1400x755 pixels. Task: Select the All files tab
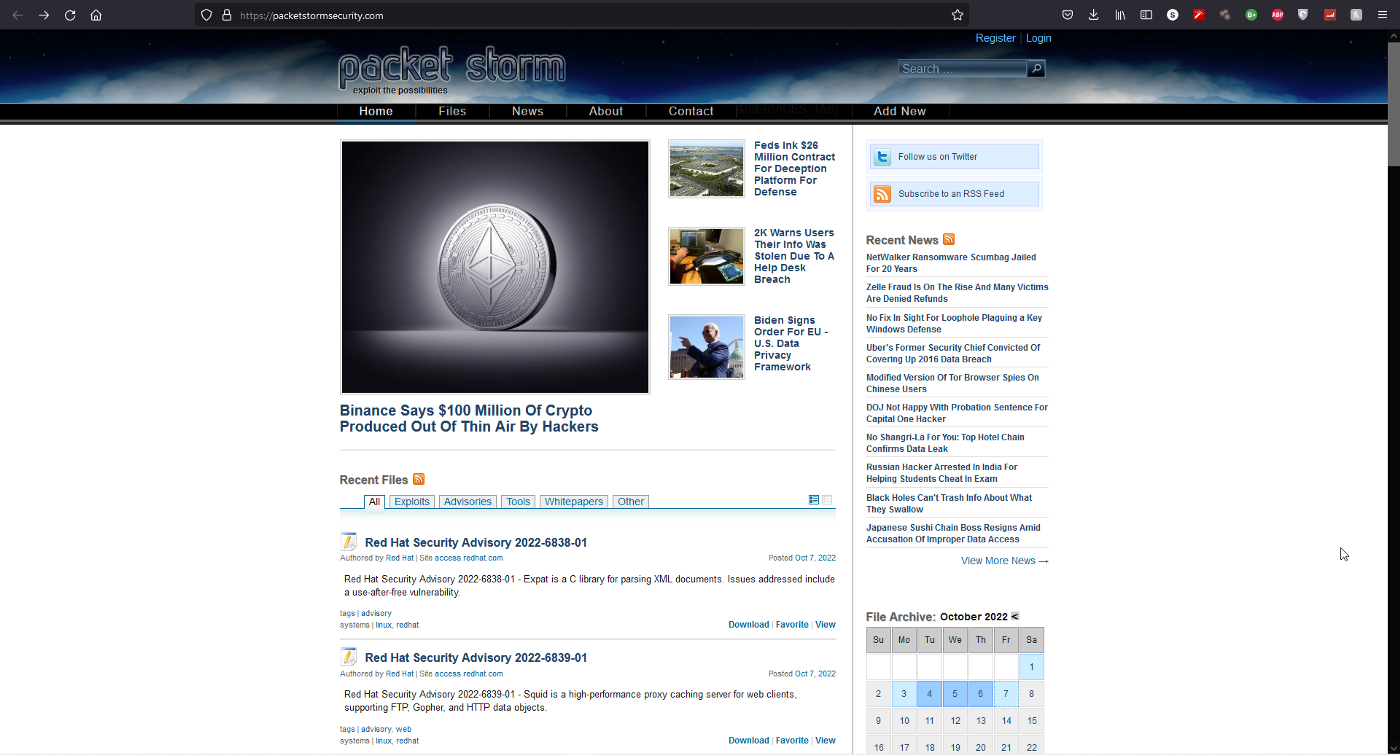tap(374, 502)
